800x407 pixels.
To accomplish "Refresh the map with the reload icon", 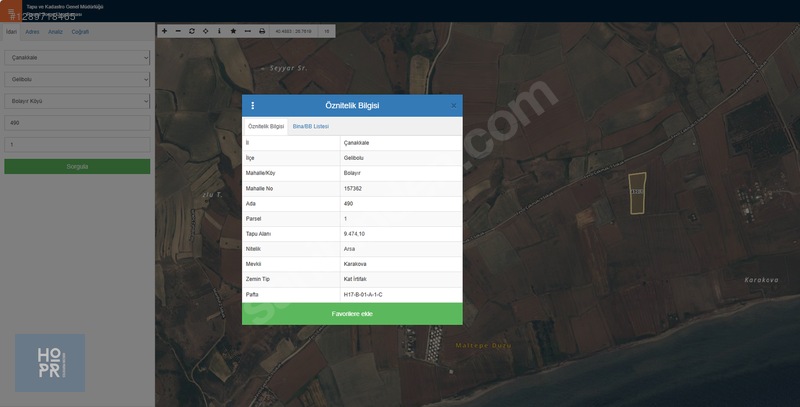I will pos(192,31).
